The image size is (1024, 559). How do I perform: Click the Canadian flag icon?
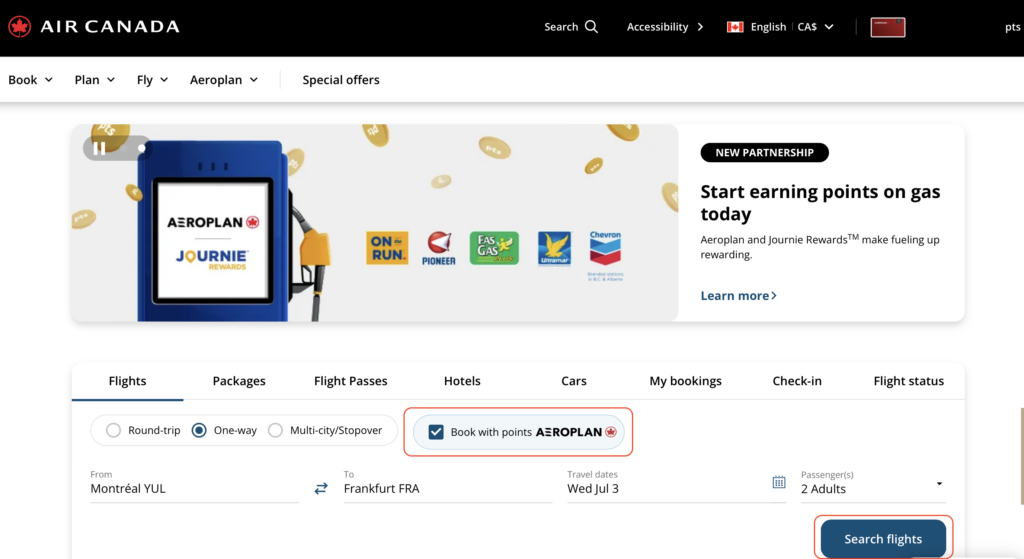pyautogui.click(x=735, y=27)
